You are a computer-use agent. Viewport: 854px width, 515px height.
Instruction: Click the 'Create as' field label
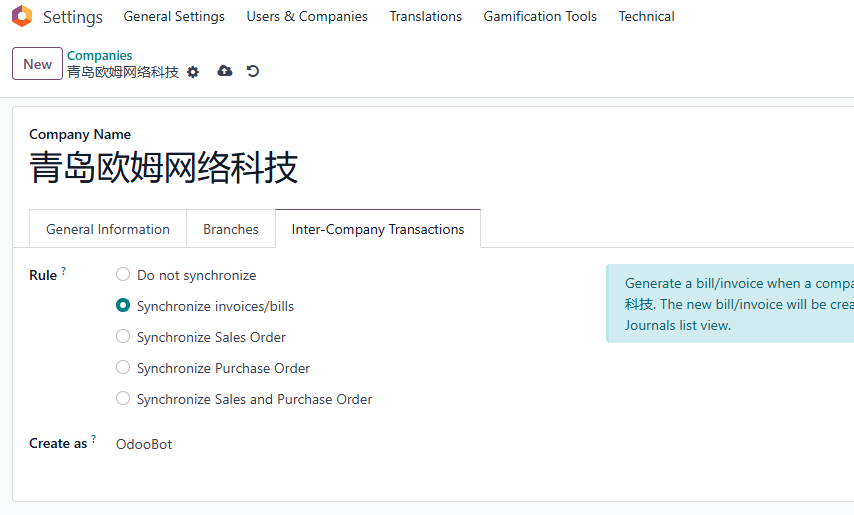(x=58, y=444)
